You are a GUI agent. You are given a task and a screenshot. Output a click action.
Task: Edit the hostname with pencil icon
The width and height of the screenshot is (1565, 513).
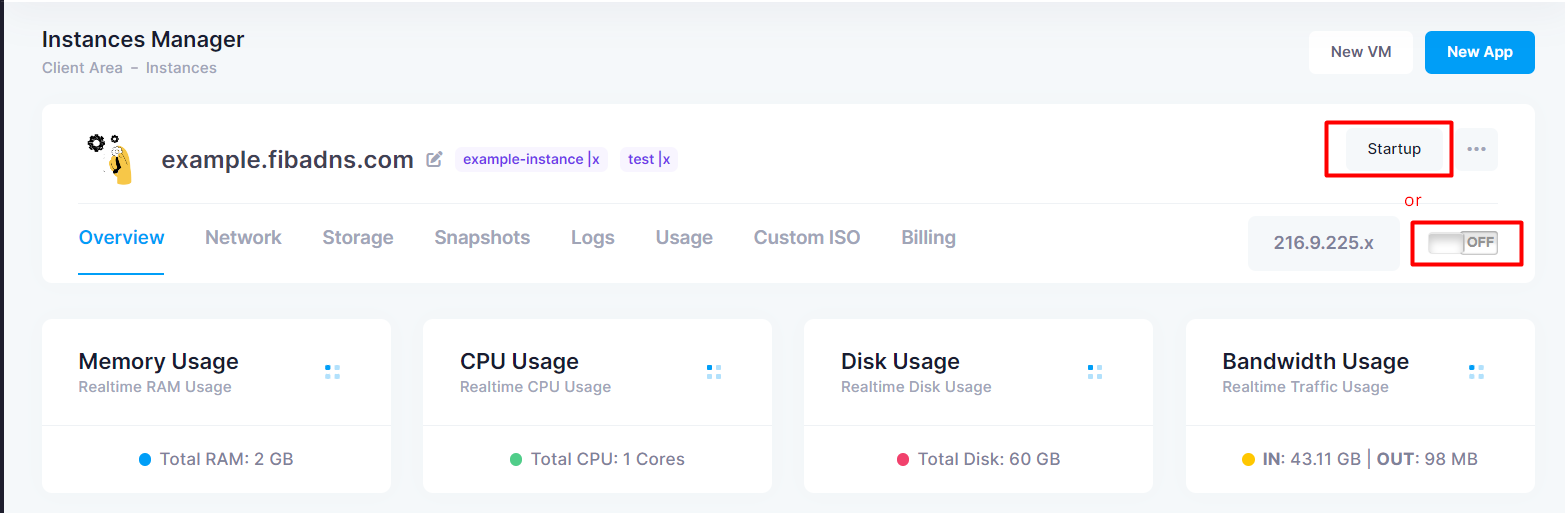click(434, 159)
